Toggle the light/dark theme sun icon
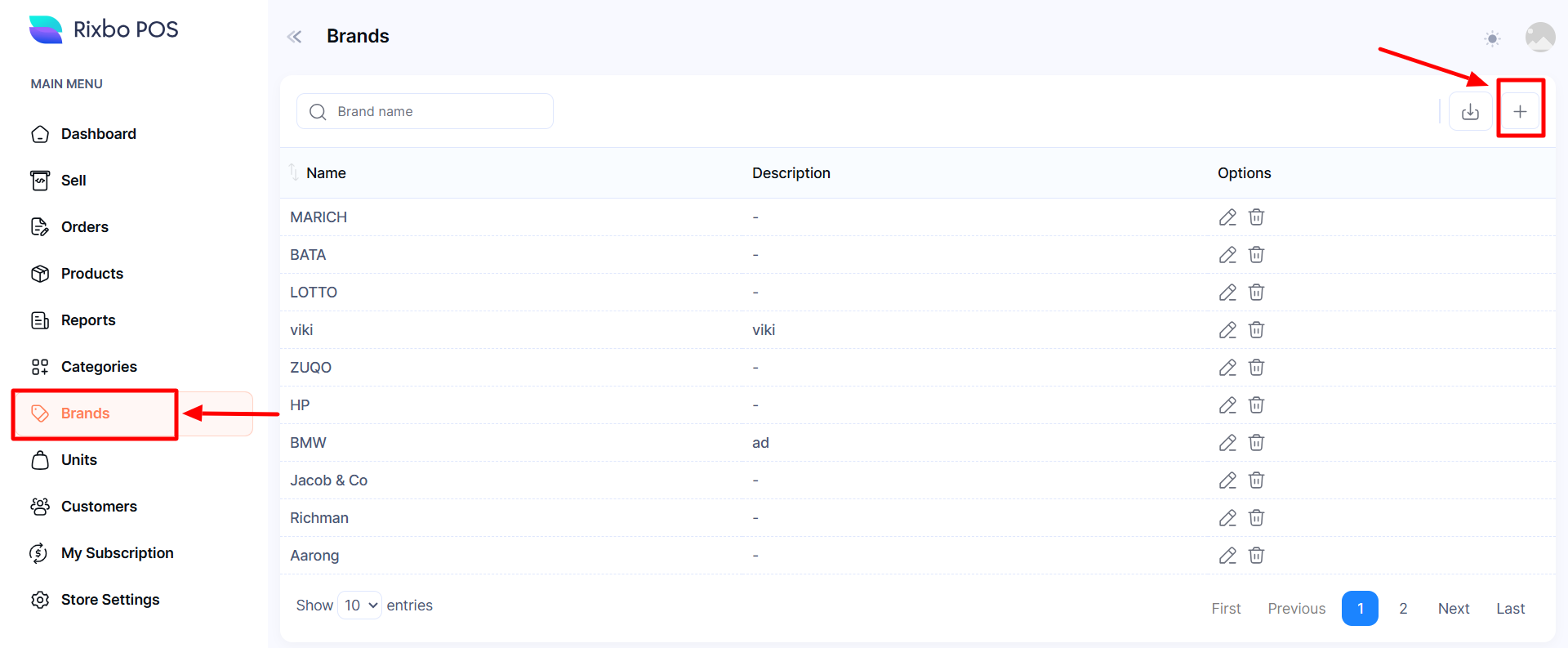The image size is (1568, 648). pos(1492,38)
